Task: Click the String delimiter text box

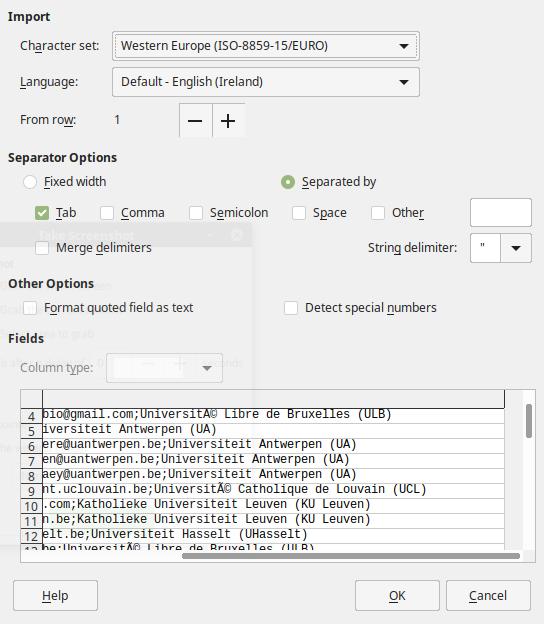Action: (485, 248)
